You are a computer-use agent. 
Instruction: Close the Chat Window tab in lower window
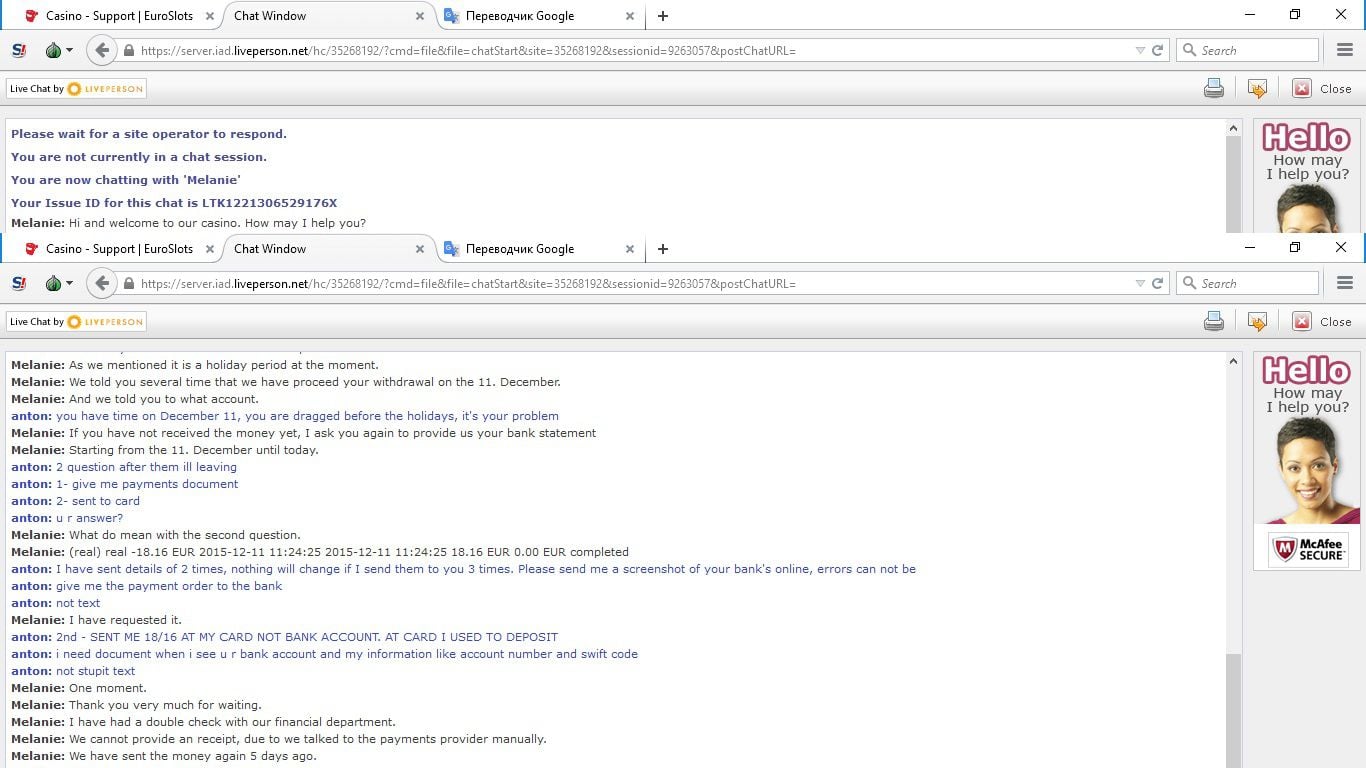420,249
